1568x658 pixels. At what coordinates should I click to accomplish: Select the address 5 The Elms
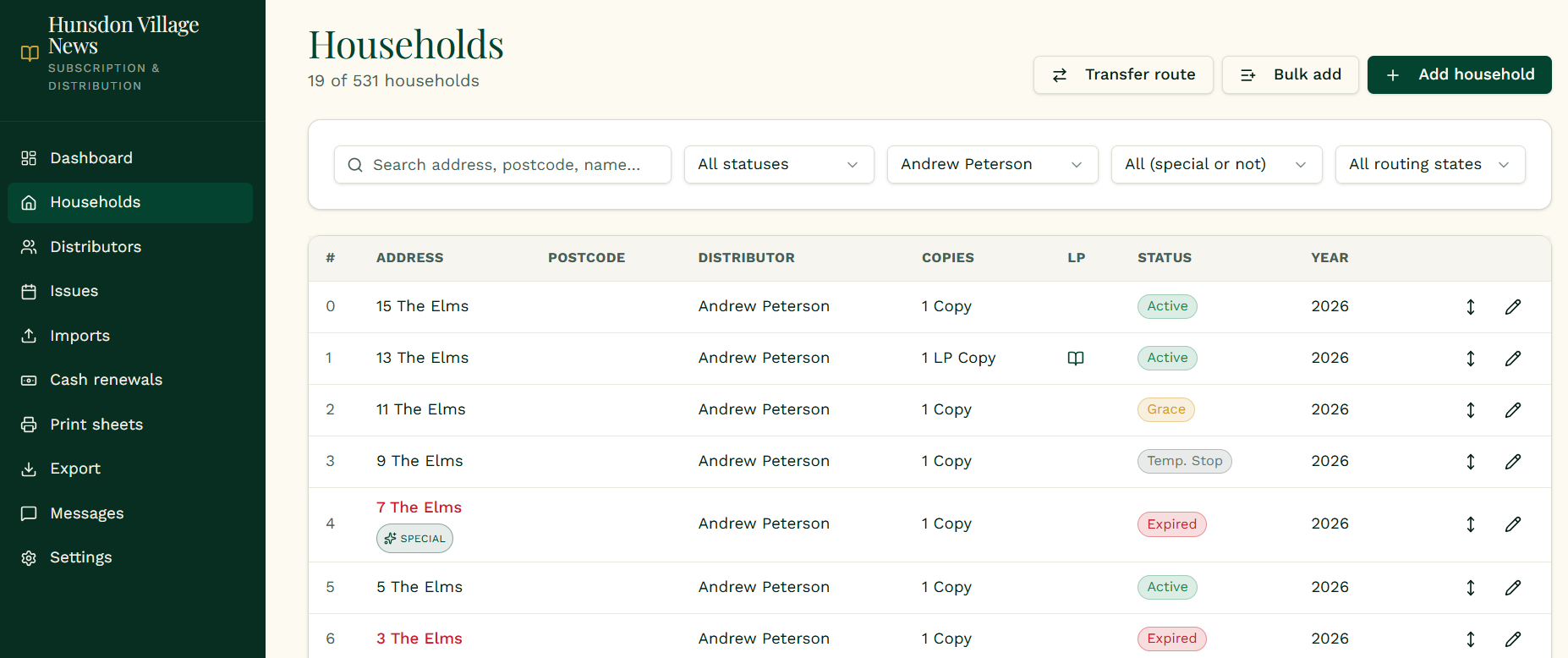tap(419, 587)
